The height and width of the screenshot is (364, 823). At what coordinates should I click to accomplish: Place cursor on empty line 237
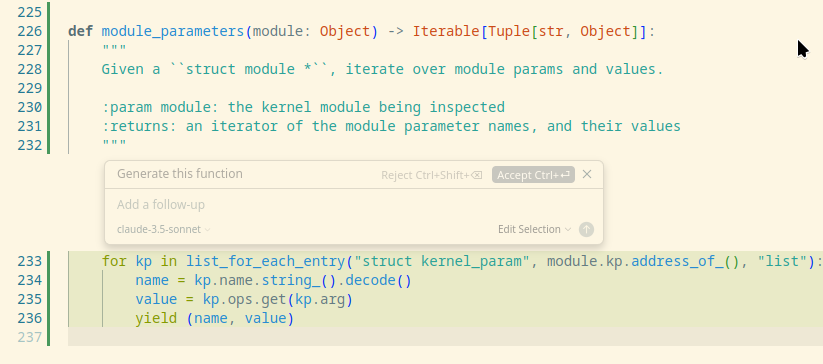click(x=445, y=337)
